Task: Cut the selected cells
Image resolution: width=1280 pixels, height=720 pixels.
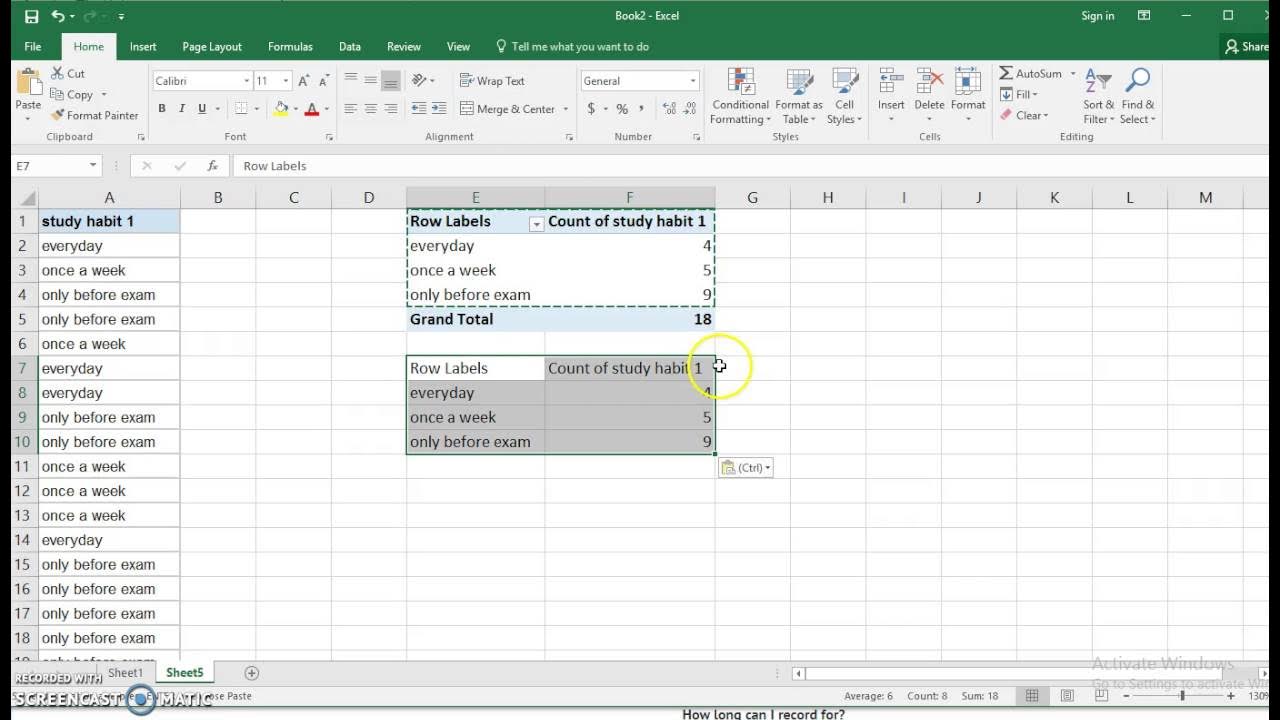Action: 67,73
